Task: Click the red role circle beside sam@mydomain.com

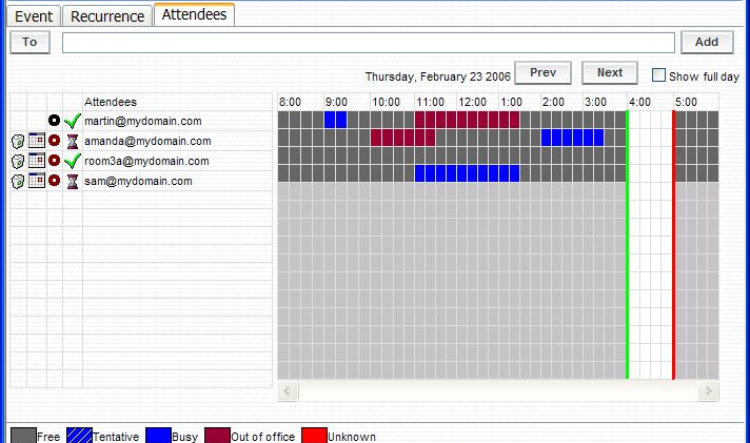Action: (54, 180)
